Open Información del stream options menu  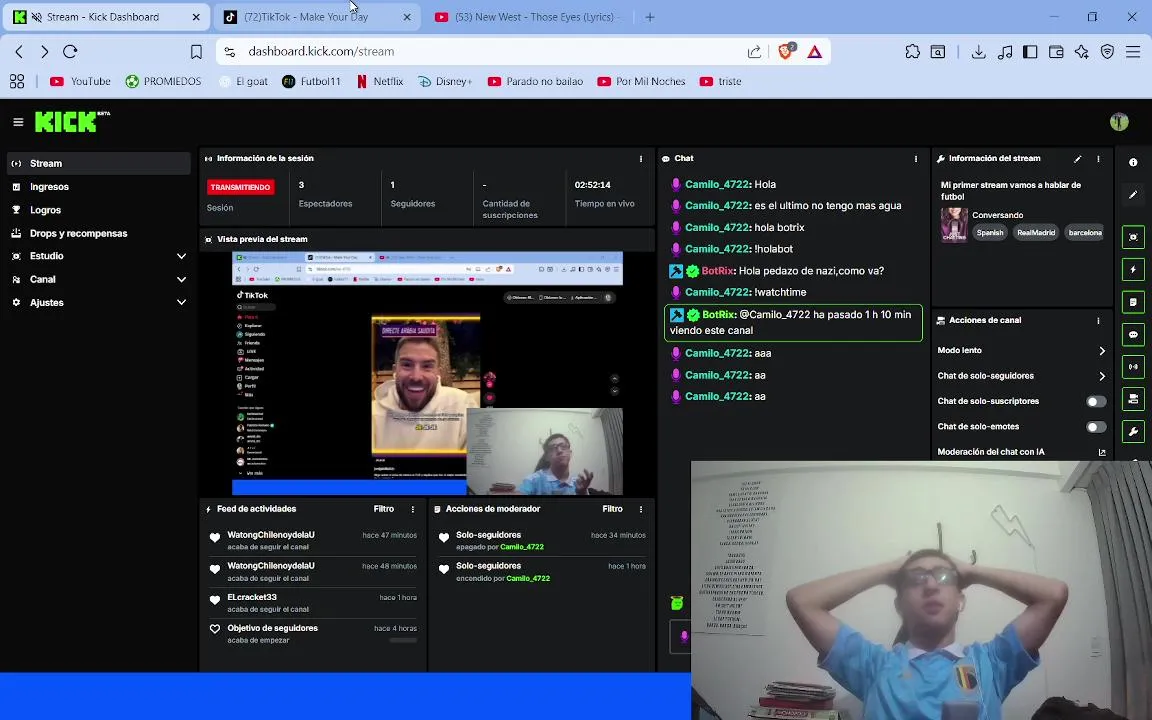[x=1098, y=159]
